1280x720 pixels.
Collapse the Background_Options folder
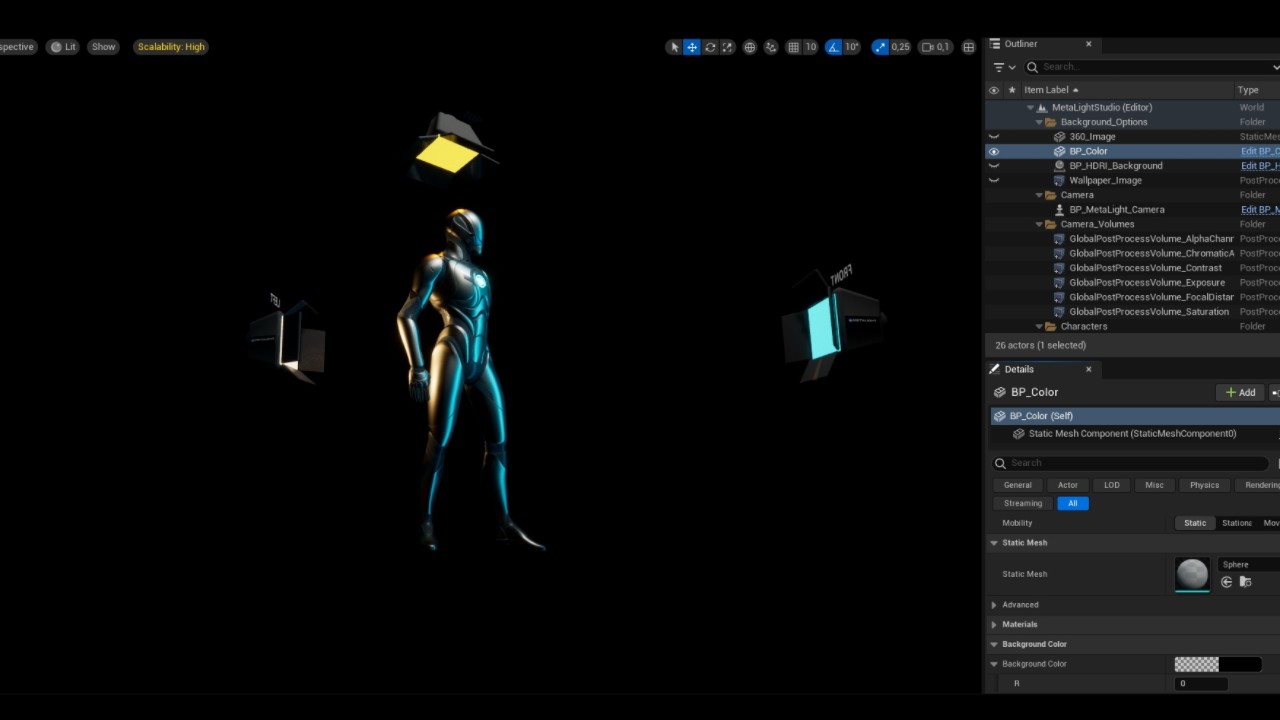point(1039,122)
